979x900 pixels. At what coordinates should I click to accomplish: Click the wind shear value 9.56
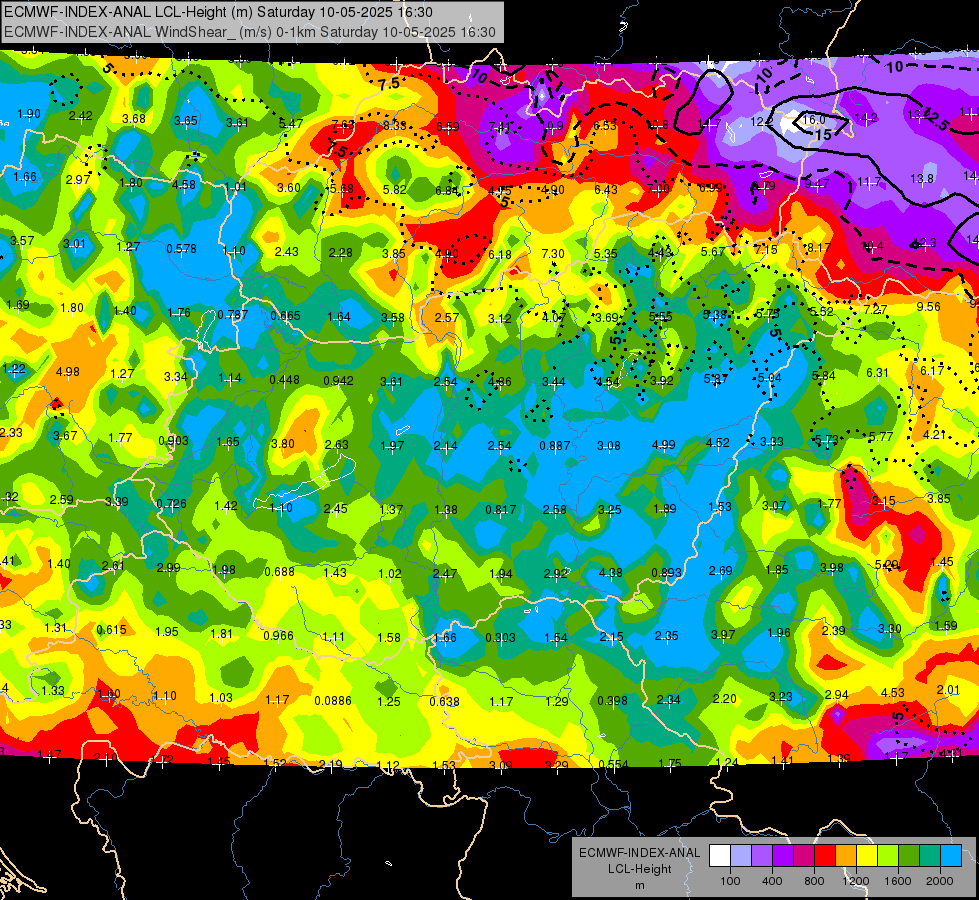point(928,307)
